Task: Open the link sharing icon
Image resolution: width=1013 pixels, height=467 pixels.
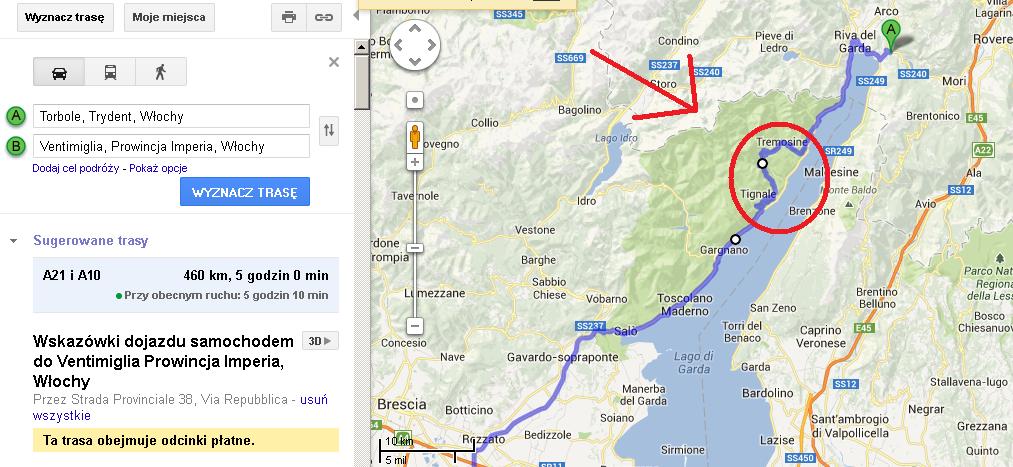Action: [x=324, y=17]
